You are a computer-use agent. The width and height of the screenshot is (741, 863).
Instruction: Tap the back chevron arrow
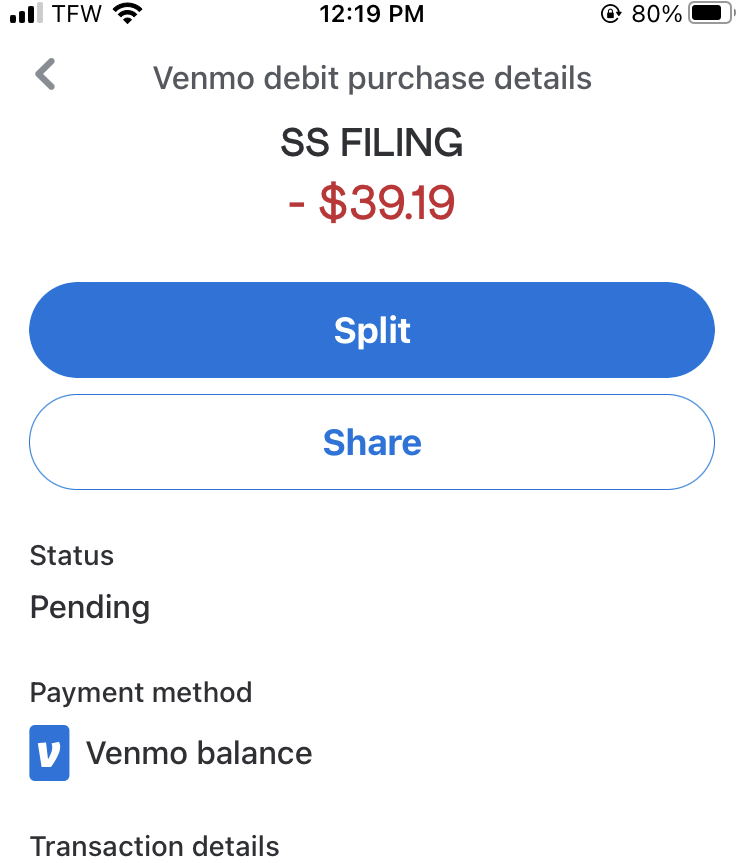click(x=45, y=74)
